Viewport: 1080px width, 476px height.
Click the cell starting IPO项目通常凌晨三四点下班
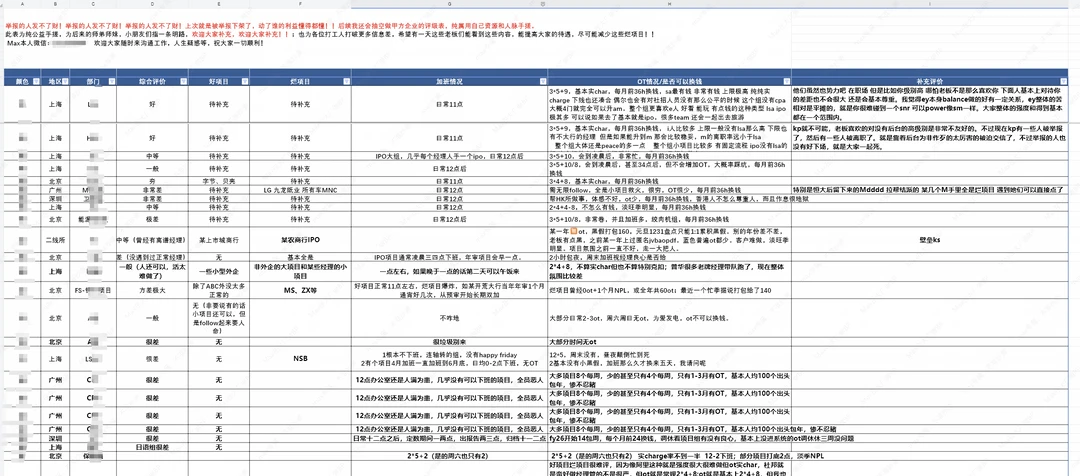tap(448, 257)
